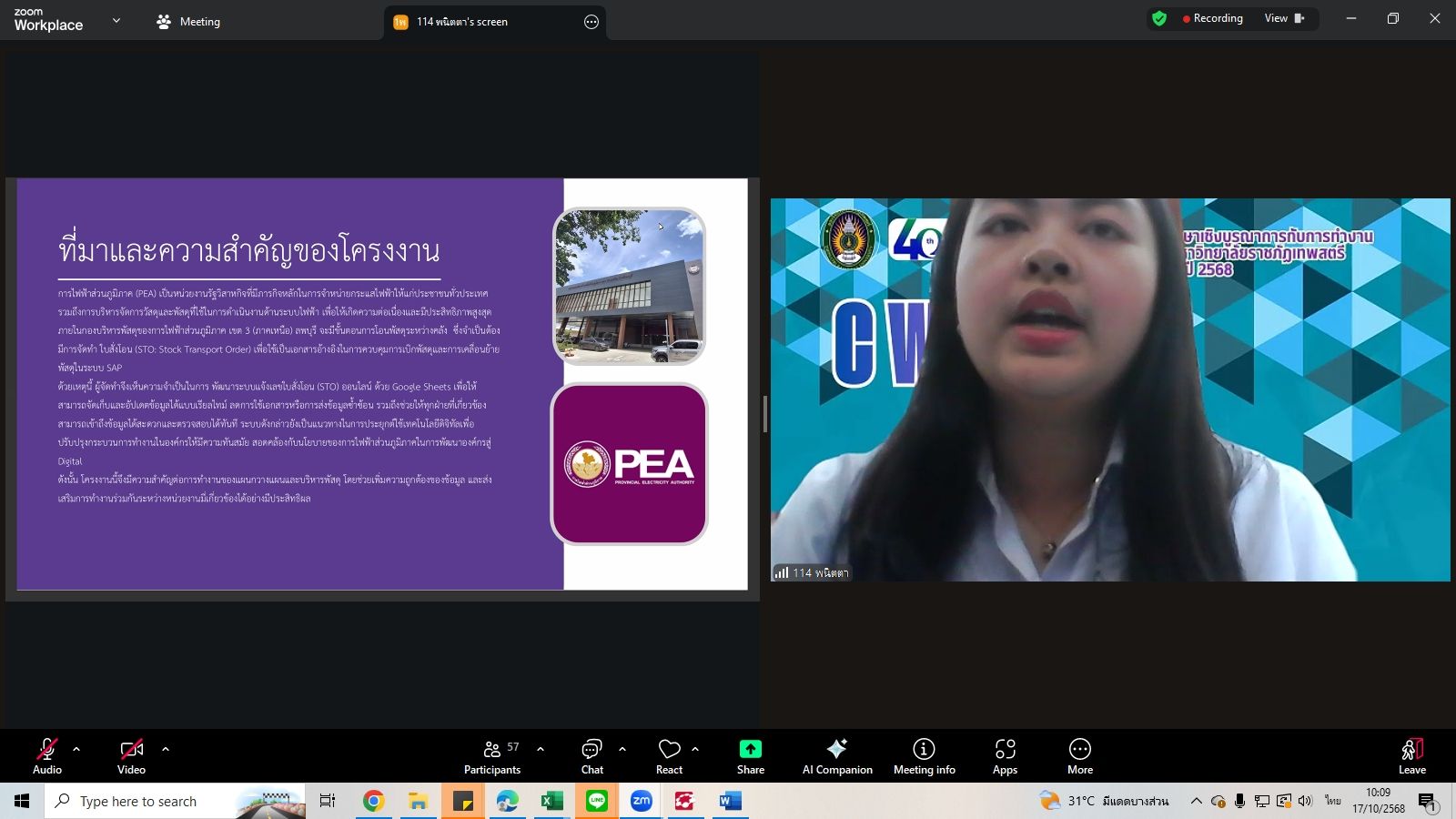The image size is (1456, 819).
Task: Select the 114 screen share tab
Action: [462, 22]
